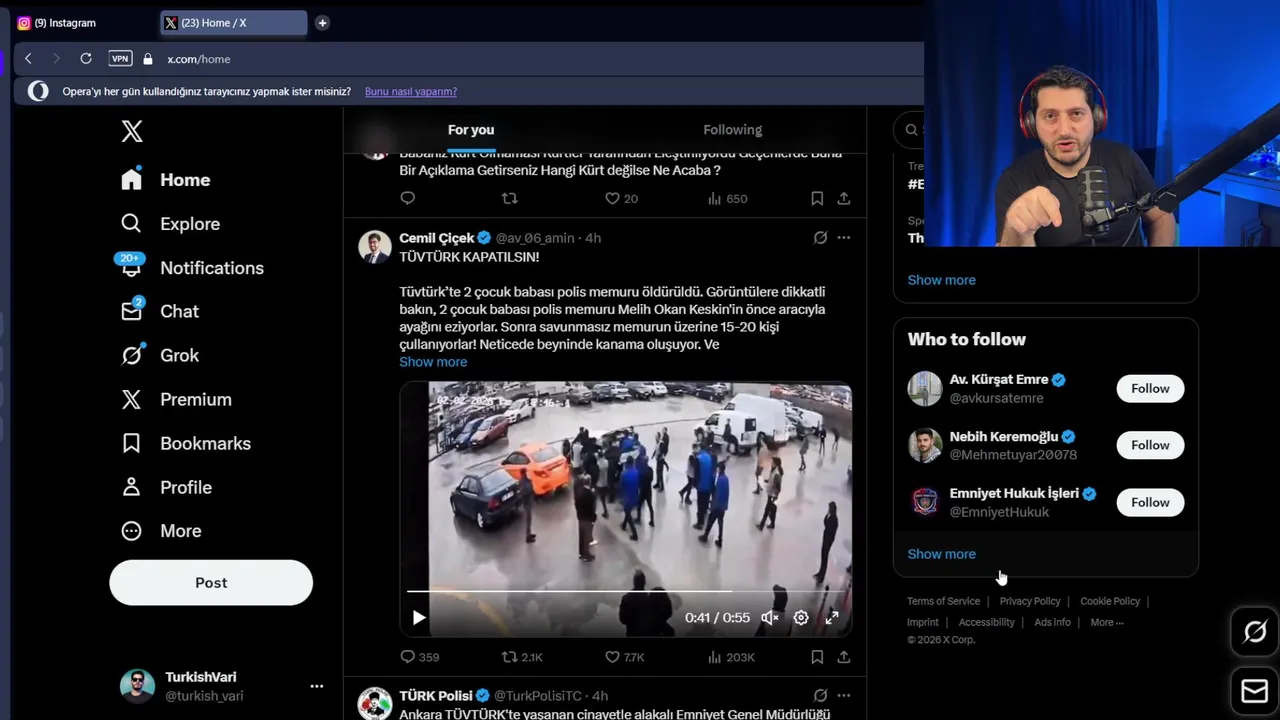The image size is (1280, 720).
Task: Expand Show more under Who to follow
Action: (941, 554)
